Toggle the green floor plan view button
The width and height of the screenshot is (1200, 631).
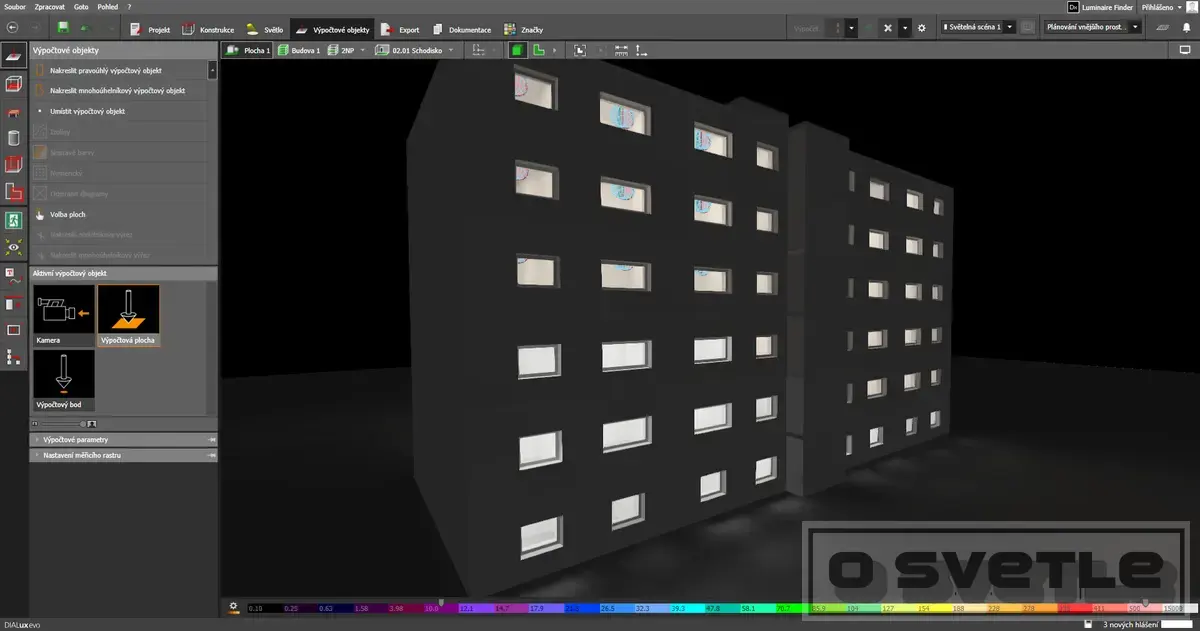coord(538,49)
